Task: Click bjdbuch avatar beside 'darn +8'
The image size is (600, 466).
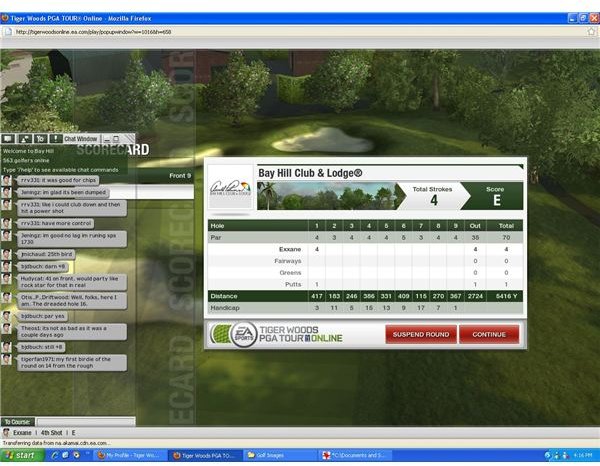Action: [x=7, y=267]
